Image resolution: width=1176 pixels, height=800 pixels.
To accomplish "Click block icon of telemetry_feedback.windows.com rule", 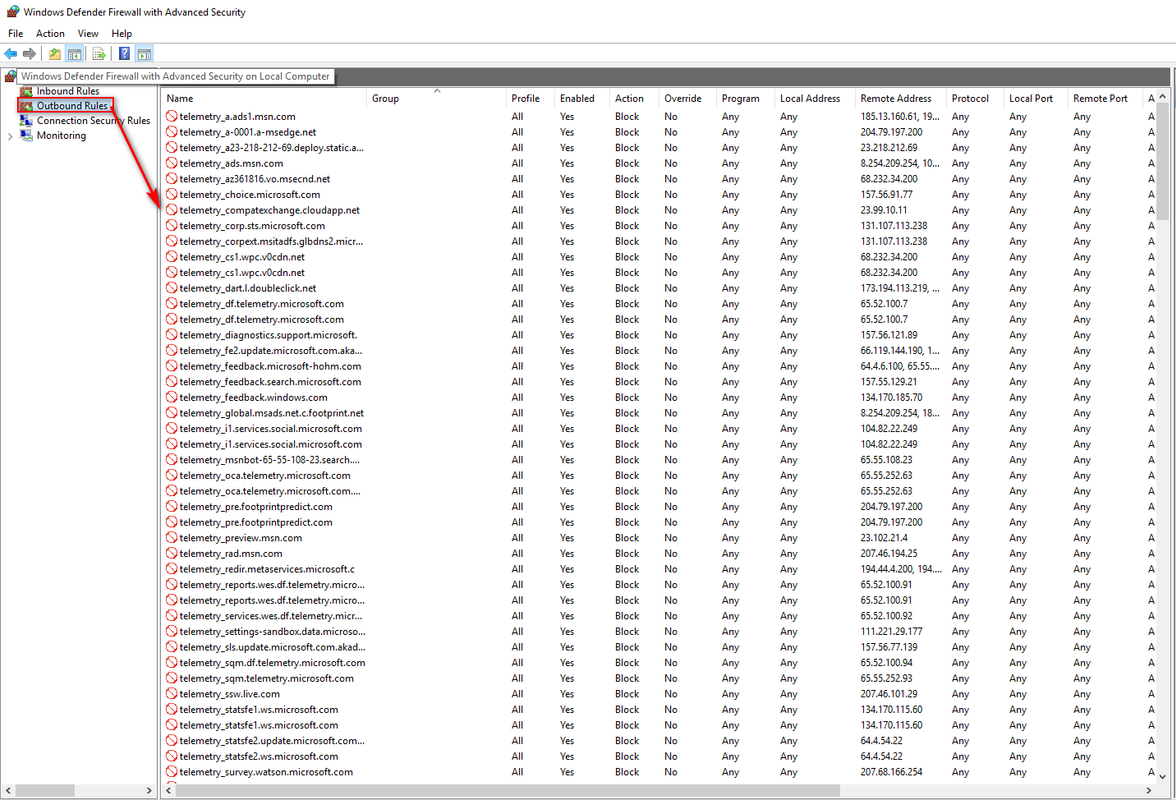I will [x=172, y=397].
